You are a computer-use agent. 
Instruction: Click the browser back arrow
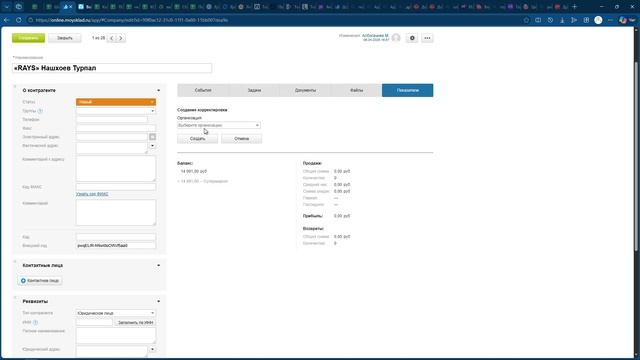click(7, 20)
